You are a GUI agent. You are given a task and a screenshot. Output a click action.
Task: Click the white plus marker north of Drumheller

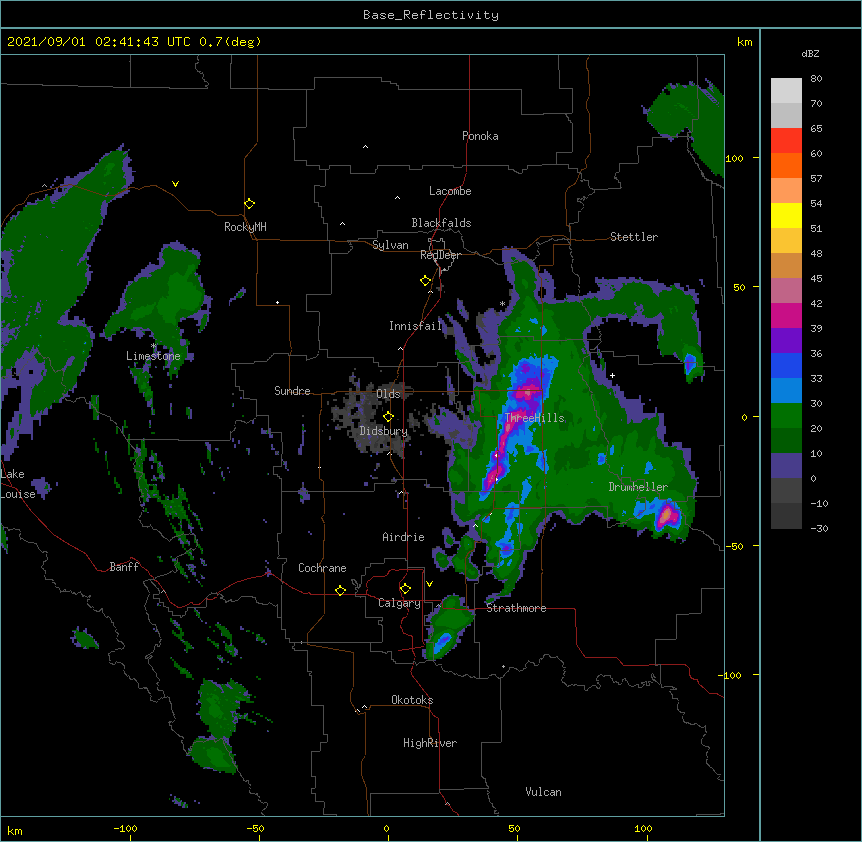(612, 375)
